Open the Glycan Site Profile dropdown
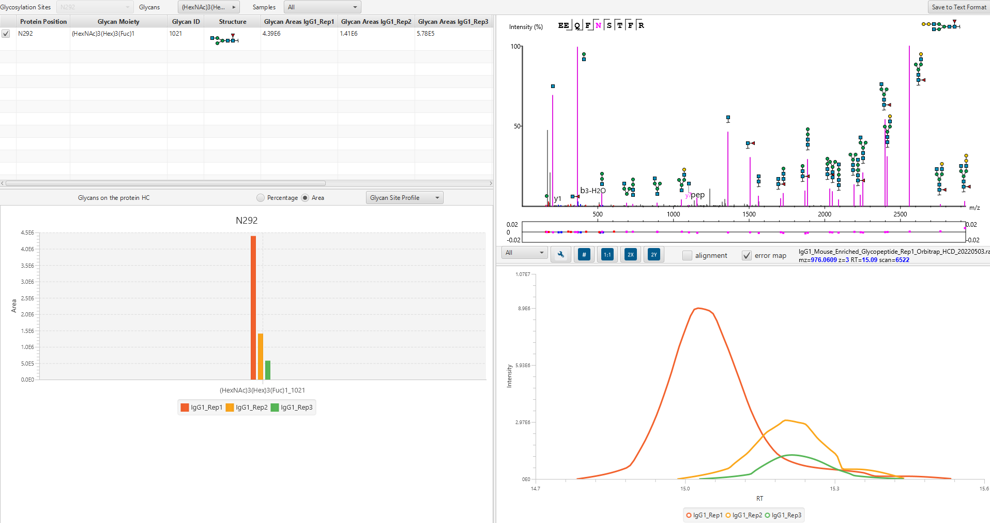Screen dimensions: 990x523 coord(405,198)
